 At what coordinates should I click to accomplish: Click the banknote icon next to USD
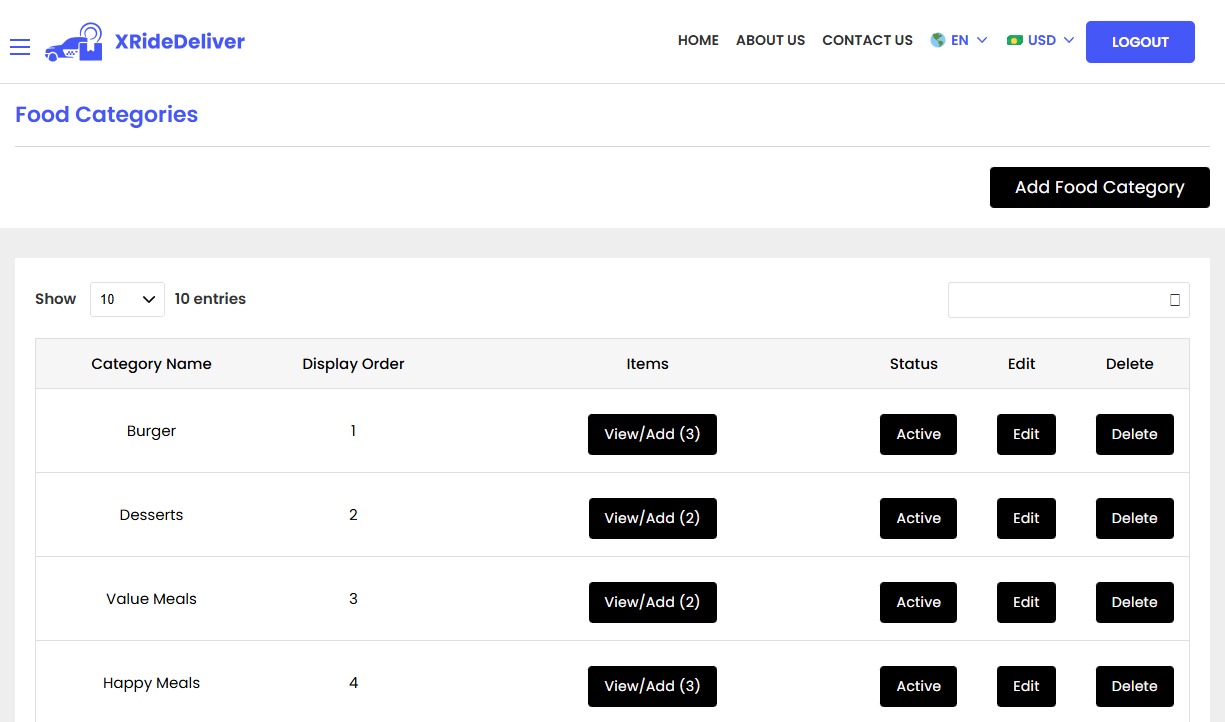pyautogui.click(x=1015, y=40)
